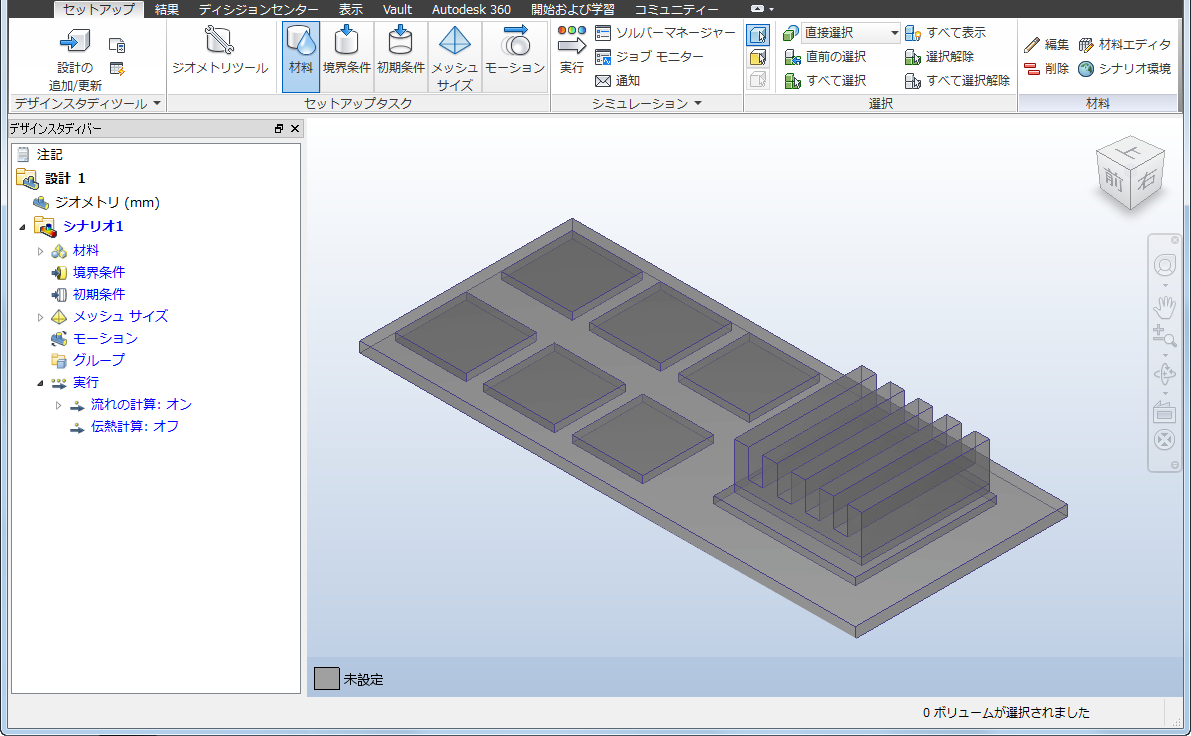Open the 開始および学習 tab

(573, 9)
